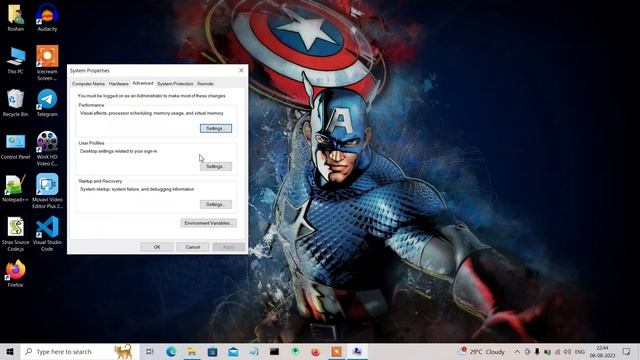640x360 pixels.
Task: Open the Mail app from the taskbar
Action: pos(233,351)
